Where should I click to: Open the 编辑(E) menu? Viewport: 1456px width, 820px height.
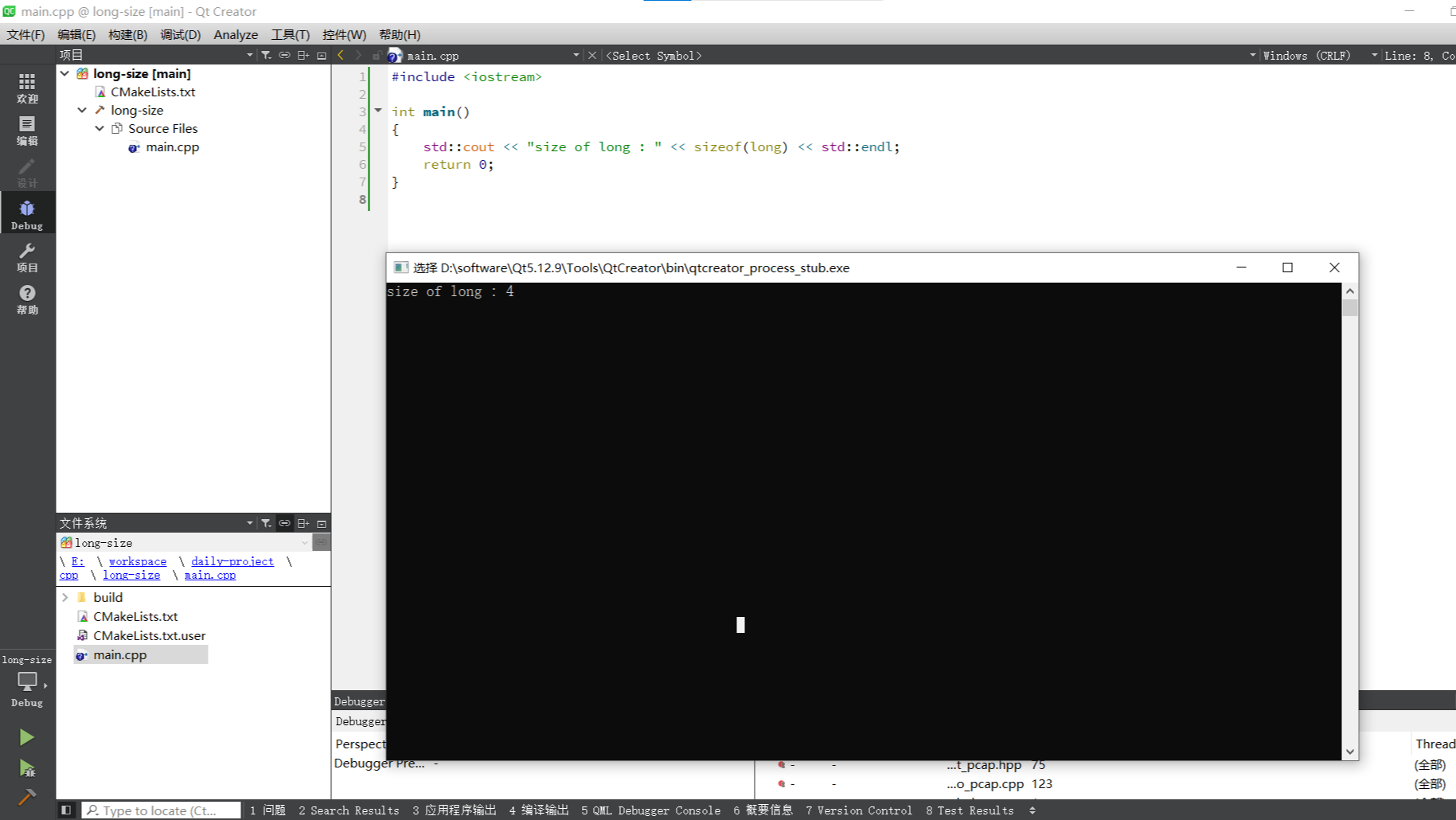point(76,34)
